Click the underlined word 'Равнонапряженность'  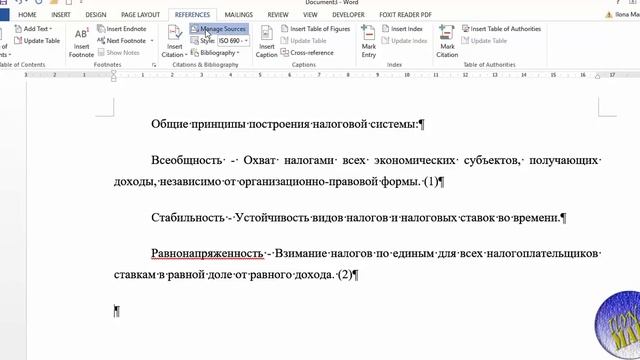pos(207,253)
